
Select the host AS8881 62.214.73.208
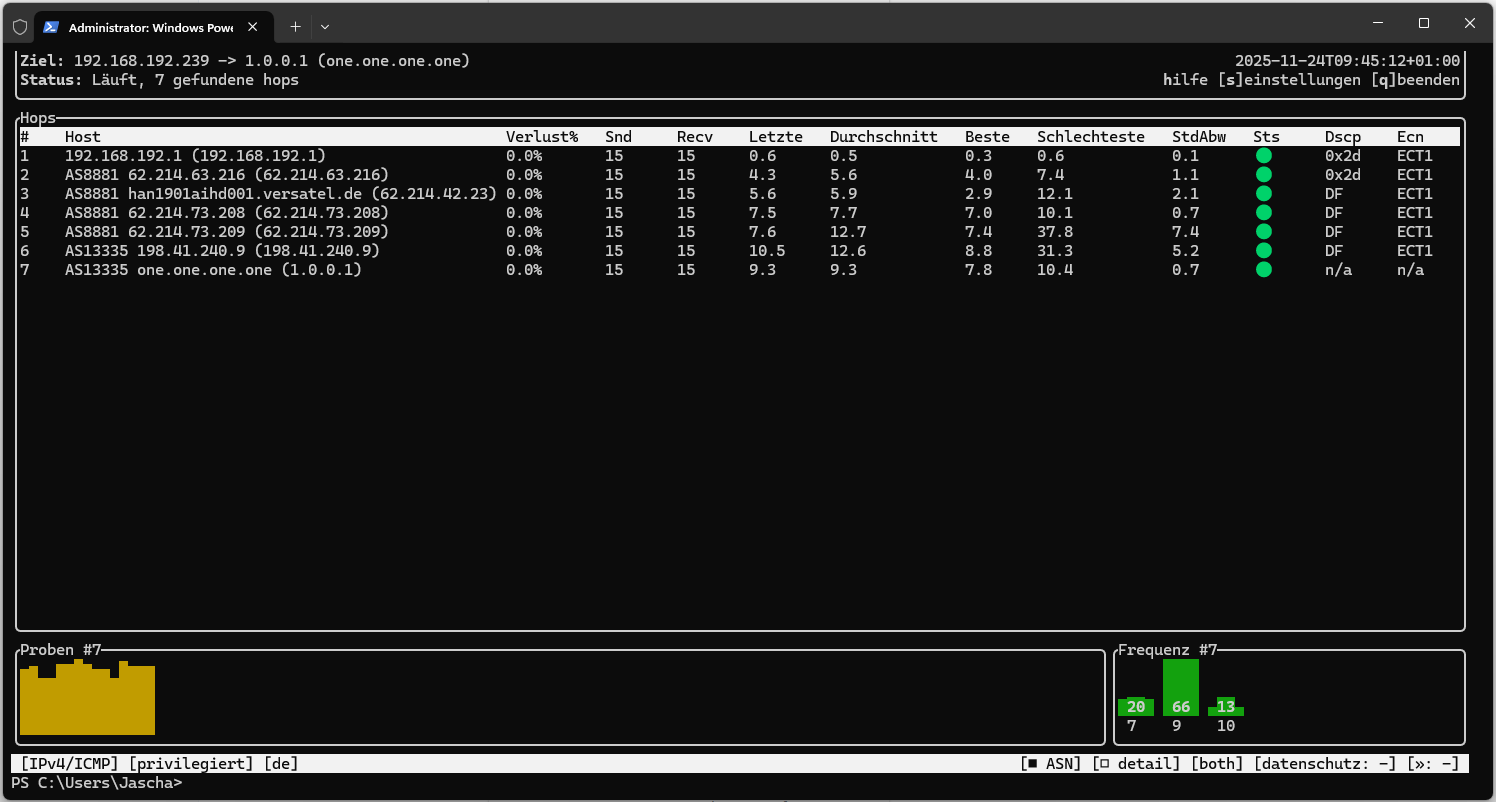point(227,213)
